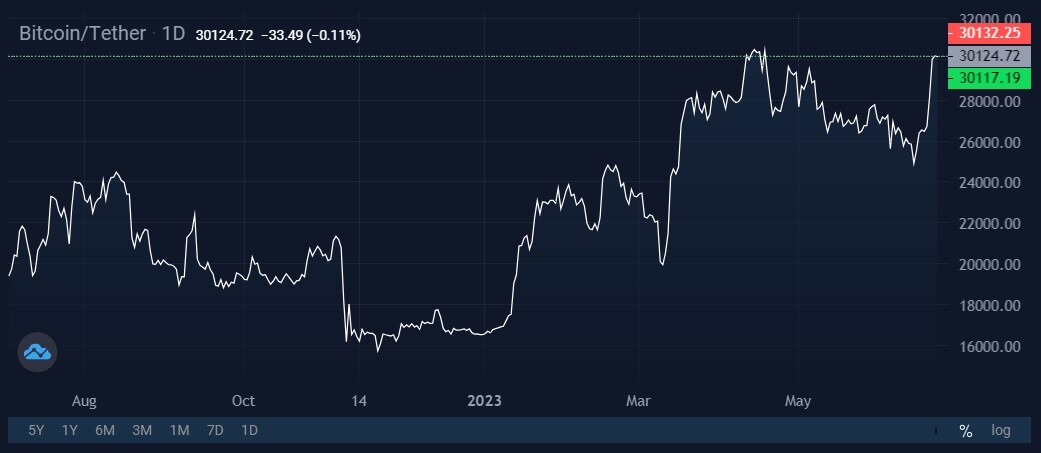Choose the 7D date range
Screen dimensions: 1041x453
pos(215,430)
